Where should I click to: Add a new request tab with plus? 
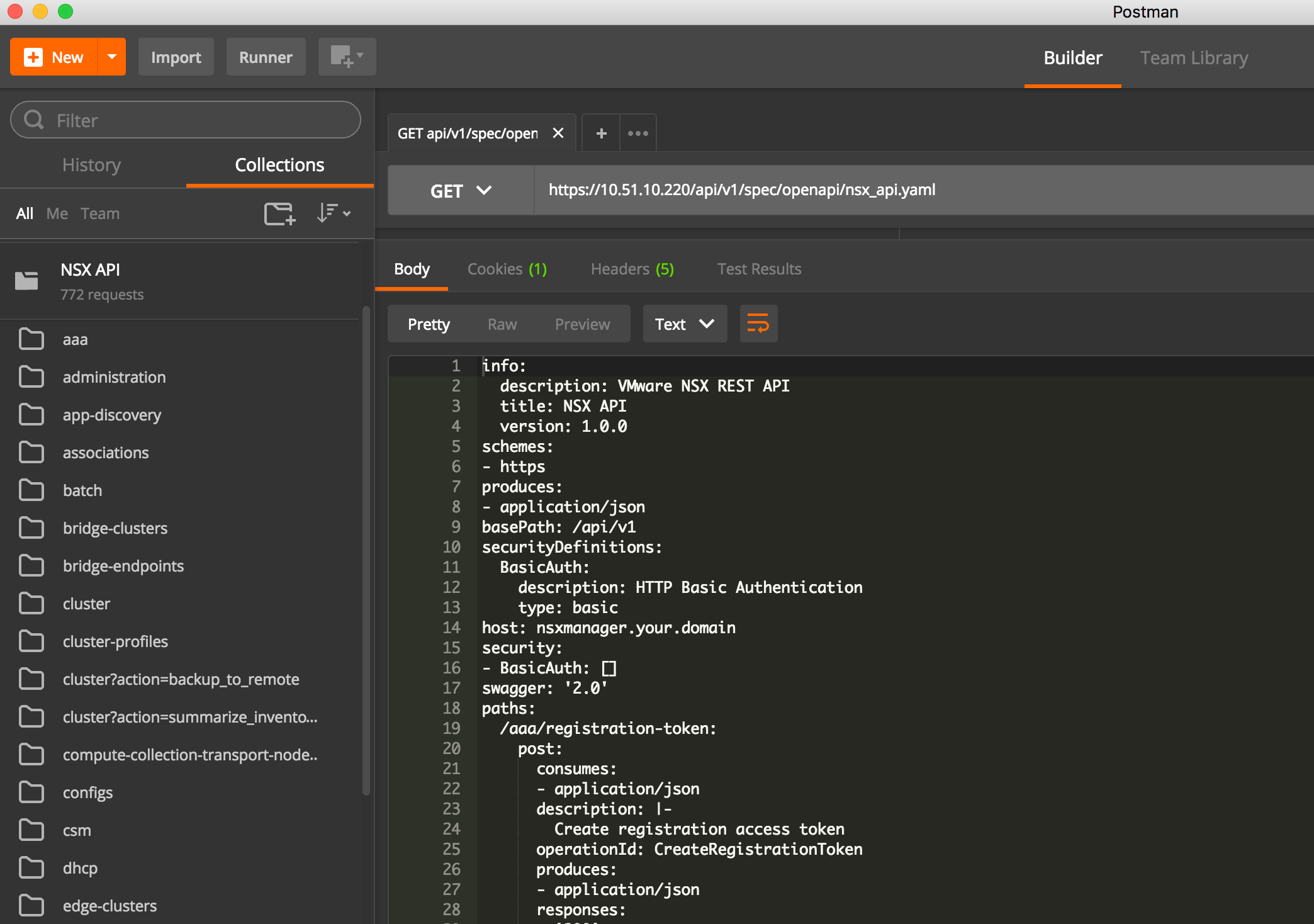601,133
